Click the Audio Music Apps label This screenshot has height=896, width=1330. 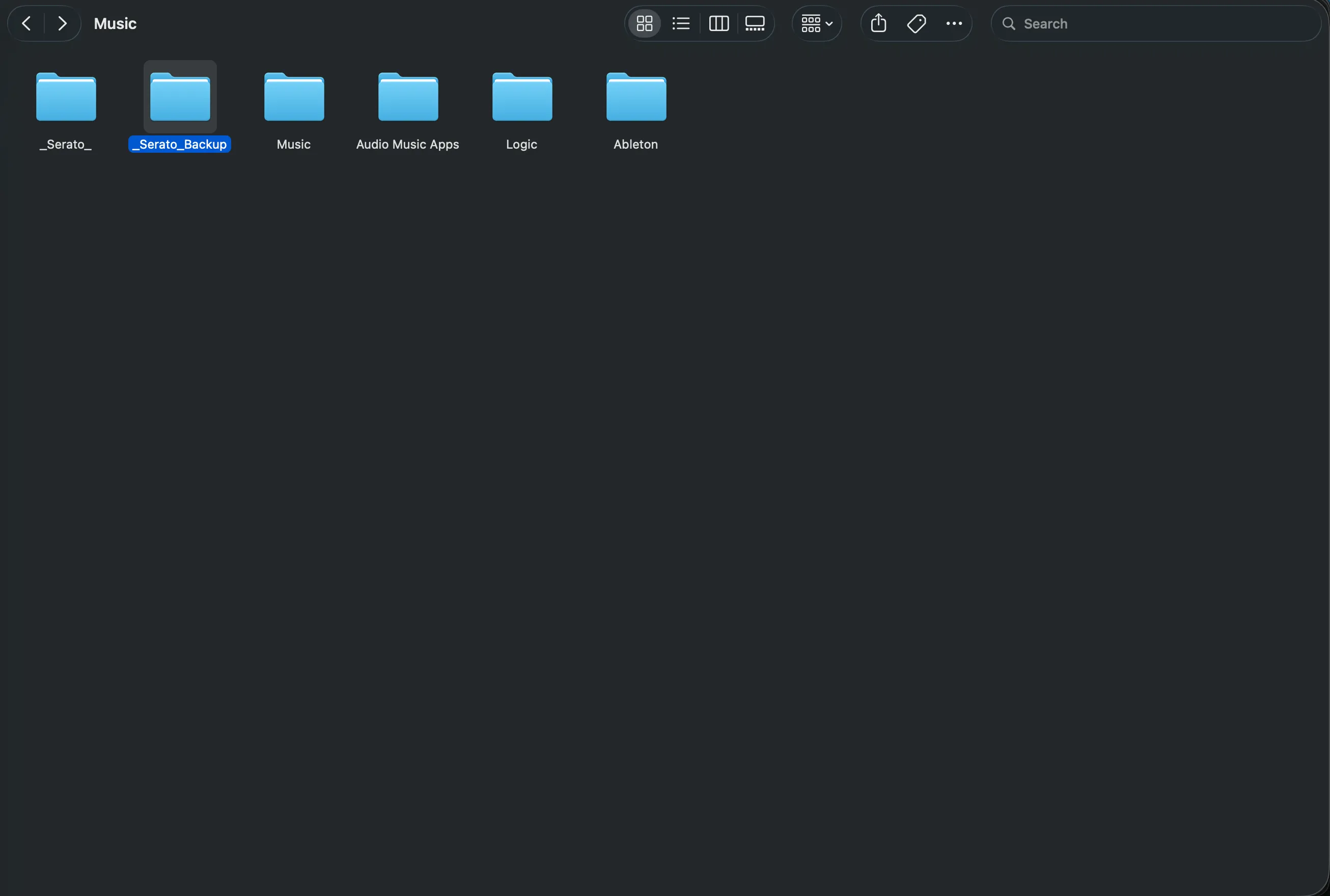pyautogui.click(x=407, y=144)
